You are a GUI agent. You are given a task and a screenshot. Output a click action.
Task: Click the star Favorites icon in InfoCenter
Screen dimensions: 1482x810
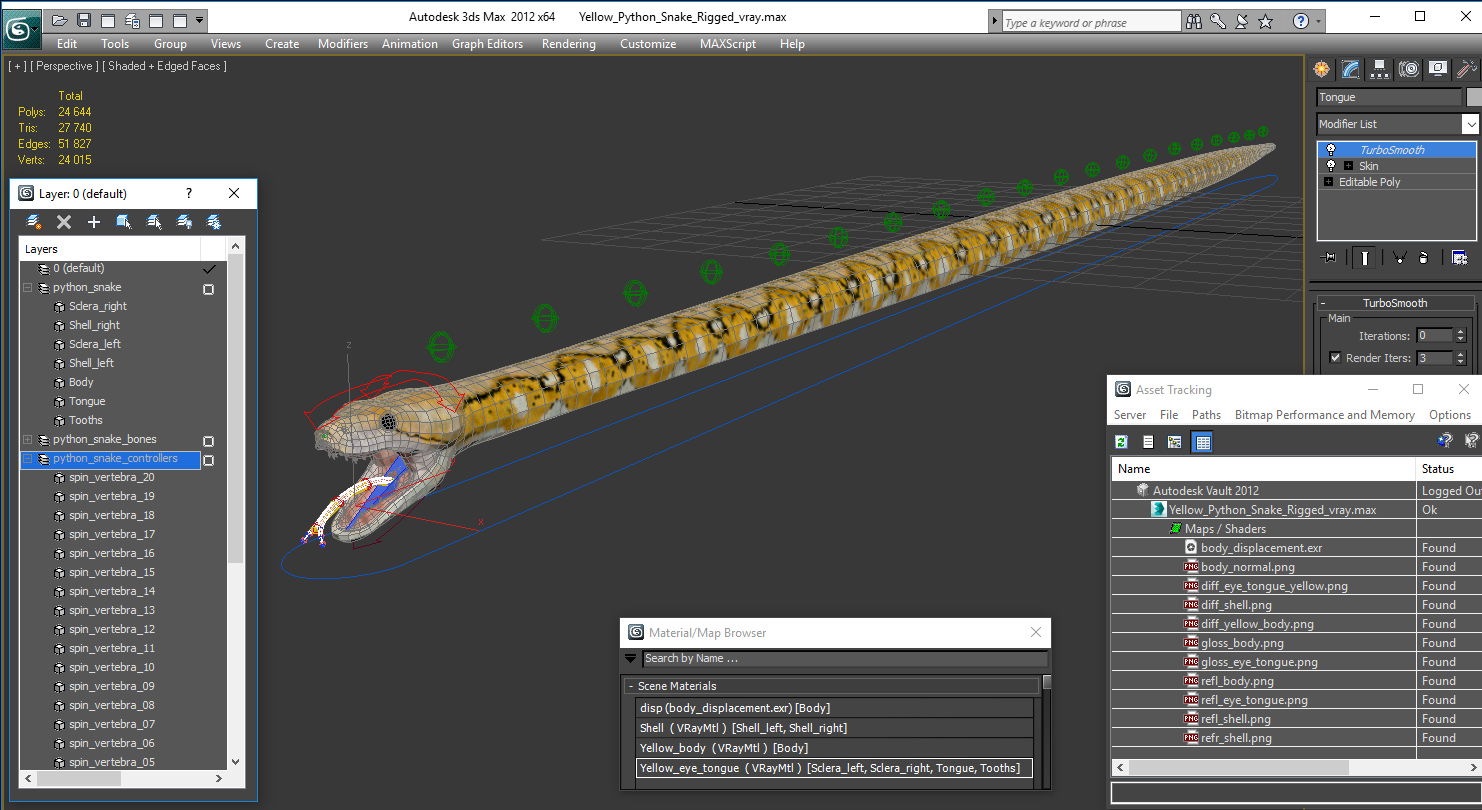pyautogui.click(x=1266, y=21)
